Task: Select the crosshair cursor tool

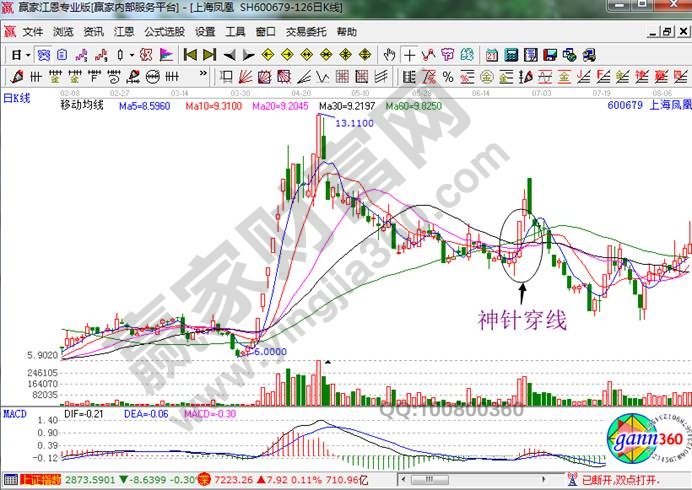Action: click(409, 55)
